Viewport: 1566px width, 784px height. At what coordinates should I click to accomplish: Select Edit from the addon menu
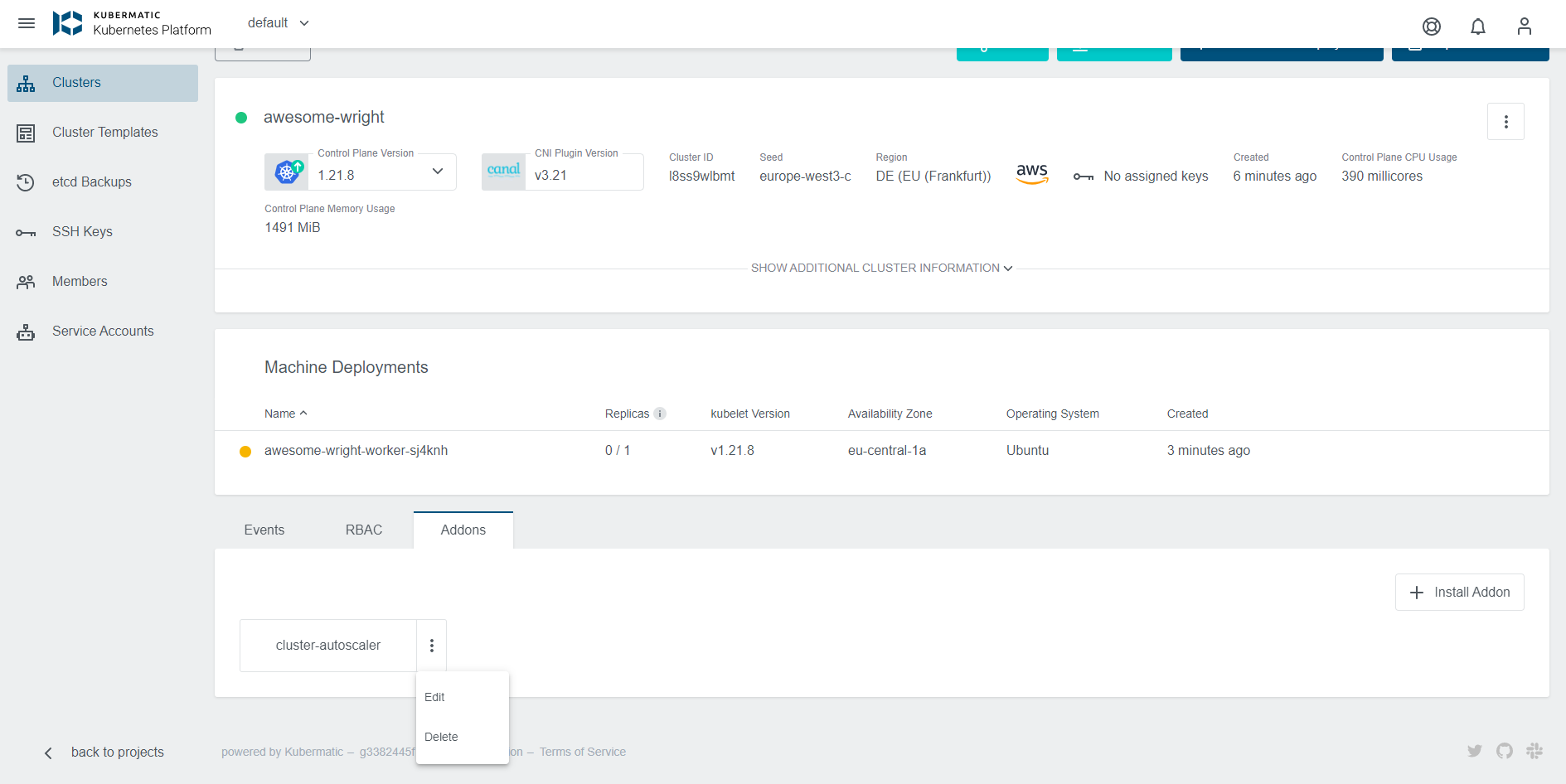434,697
